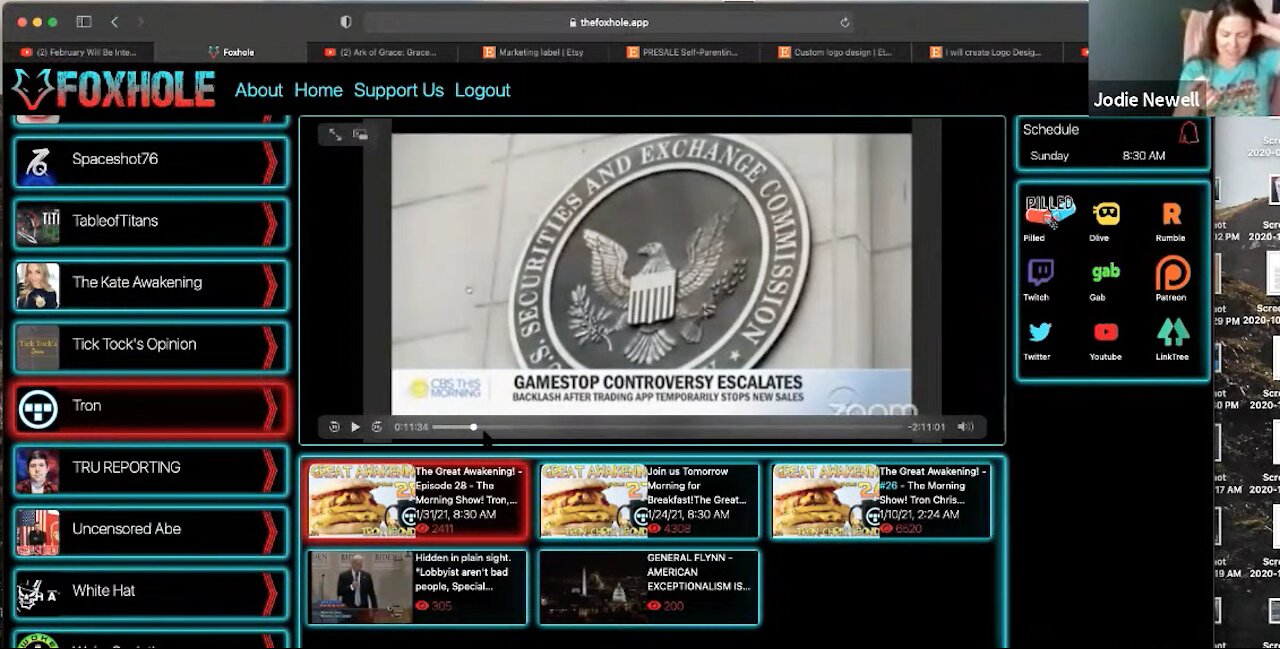This screenshot has height=649, width=1280.
Task: Open the Twitter profile icon
Action: [1040, 332]
